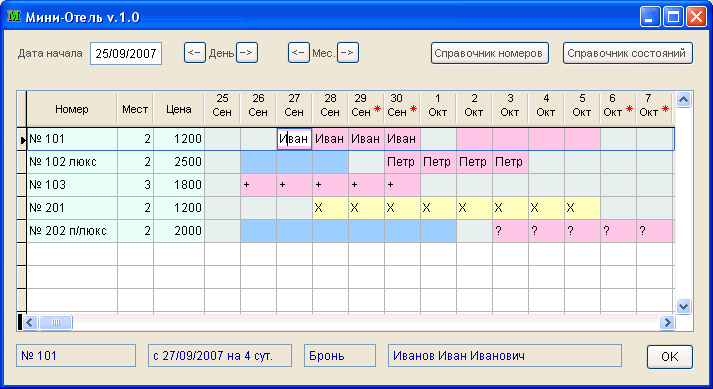713x389 pixels.
Task: Click the 29 Сен weekend column header
Action: point(366,106)
